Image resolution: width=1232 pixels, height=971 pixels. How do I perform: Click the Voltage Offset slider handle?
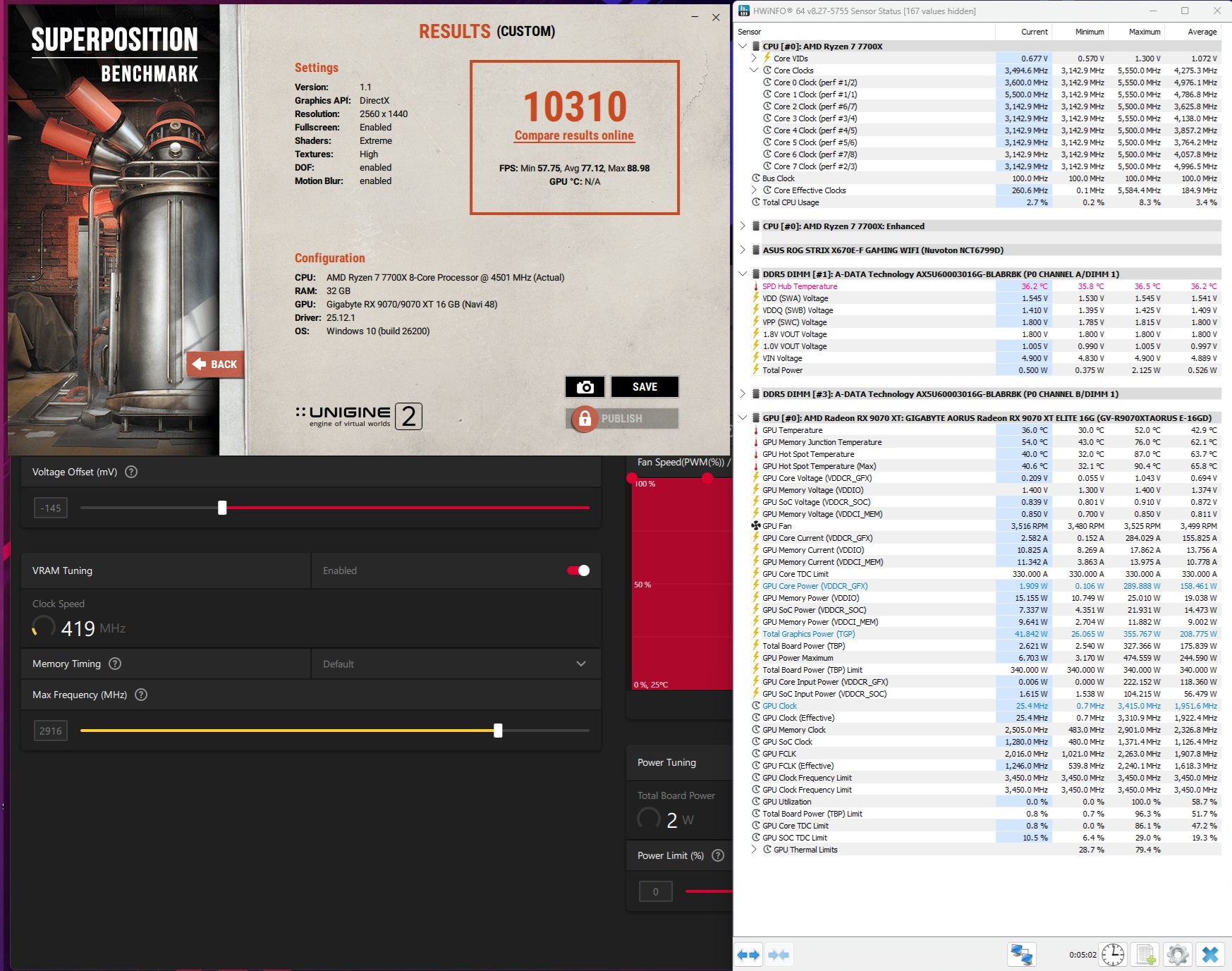(222, 508)
